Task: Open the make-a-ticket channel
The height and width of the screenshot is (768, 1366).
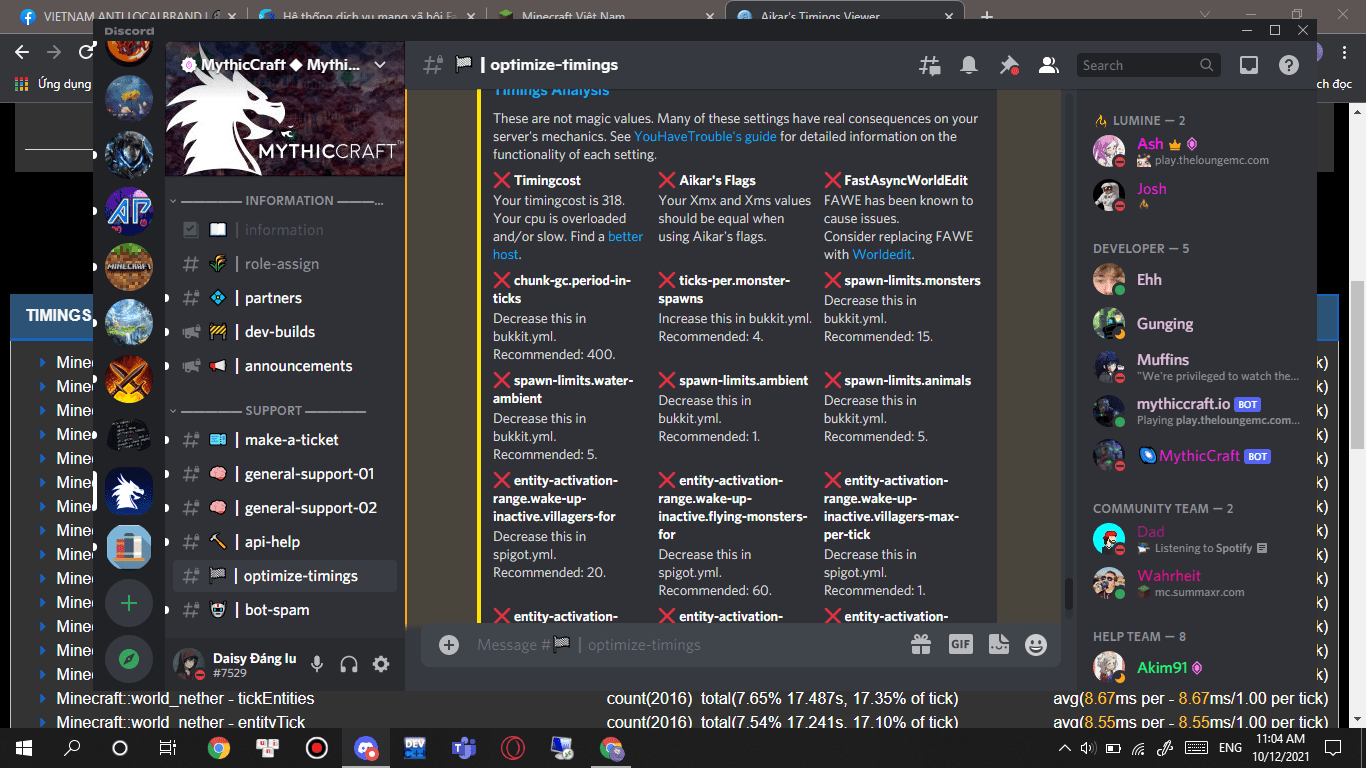Action: [285, 440]
